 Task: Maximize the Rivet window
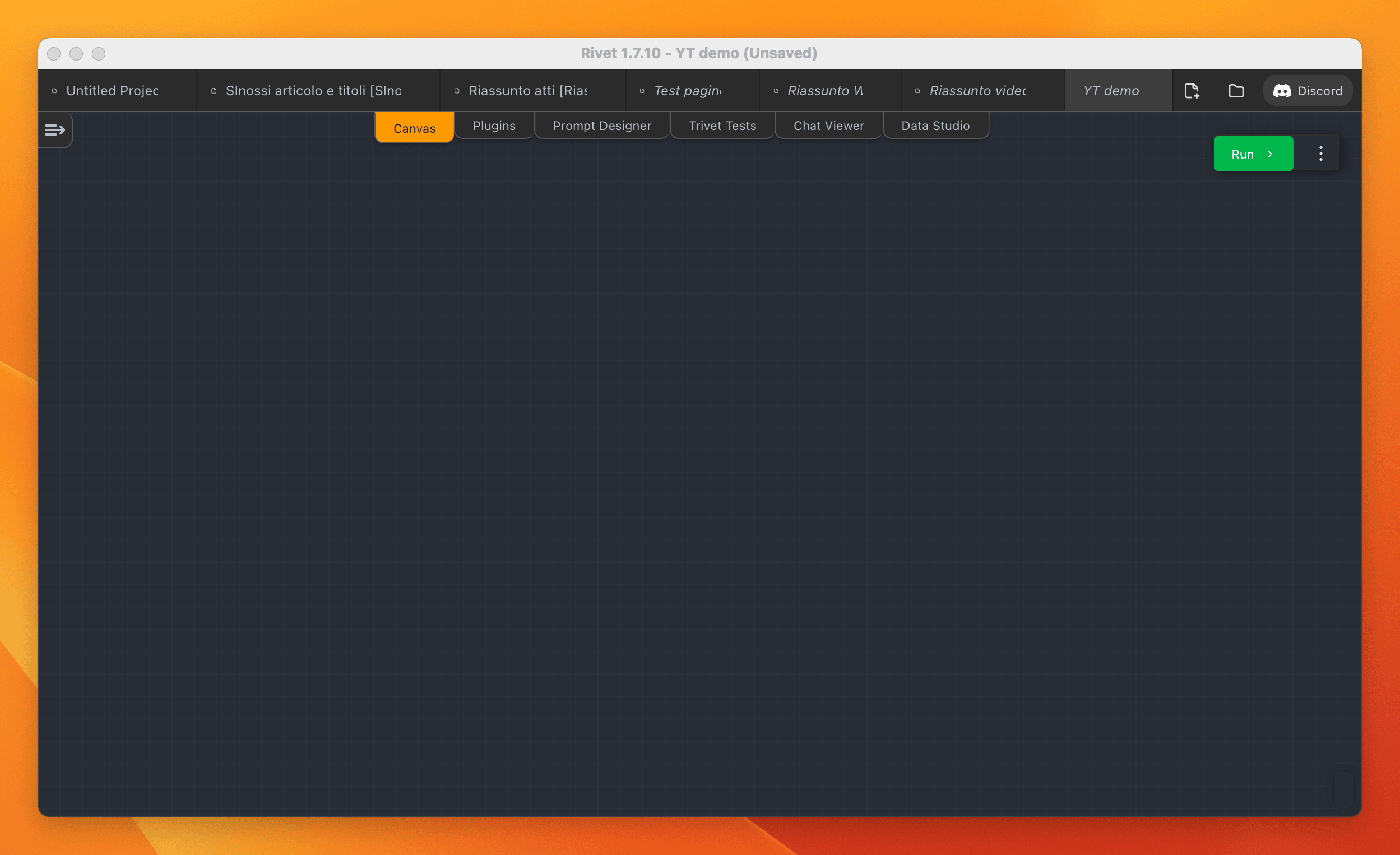(x=99, y=53)
